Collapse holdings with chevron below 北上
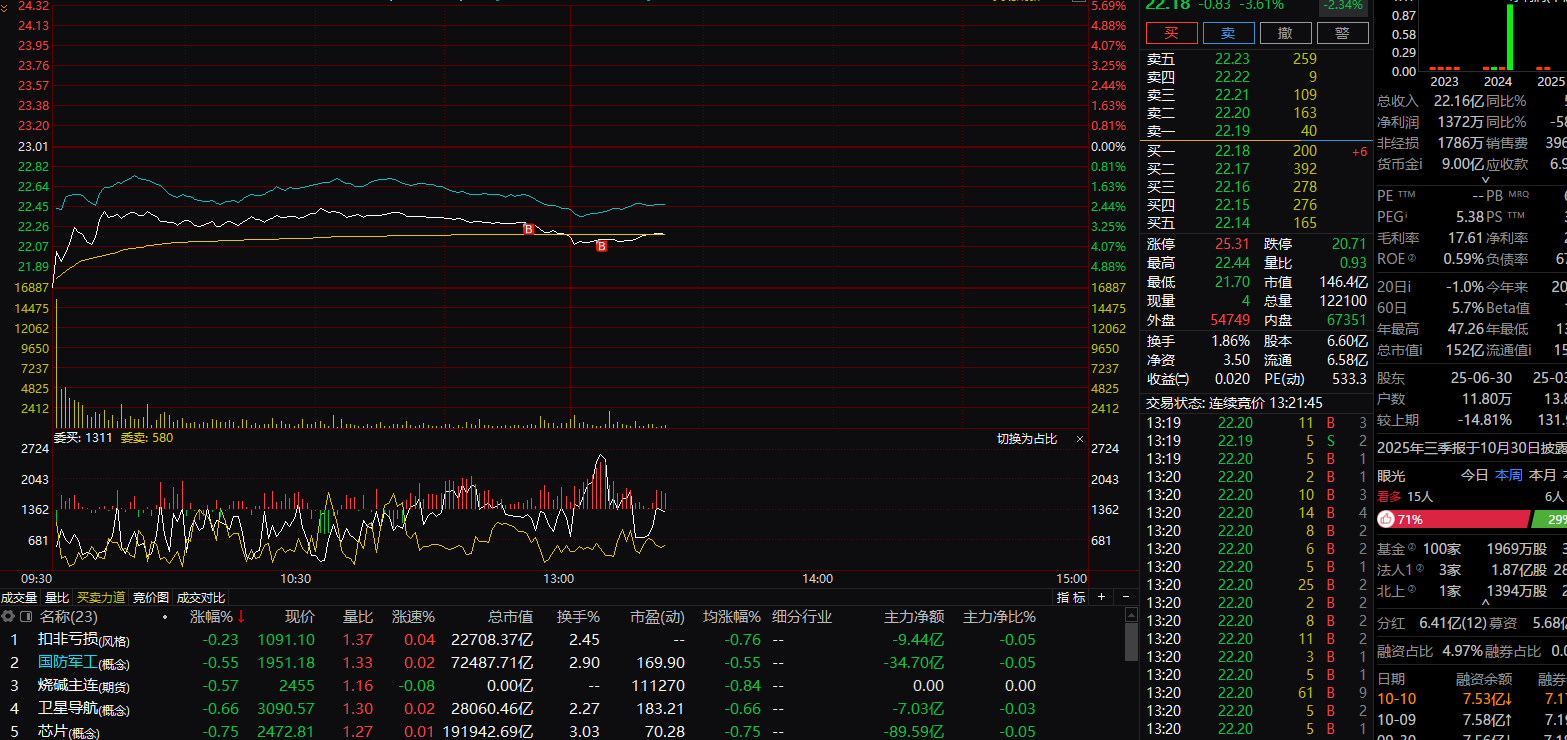Viewport: 1567px width, 740px height. coord(1486,602)
